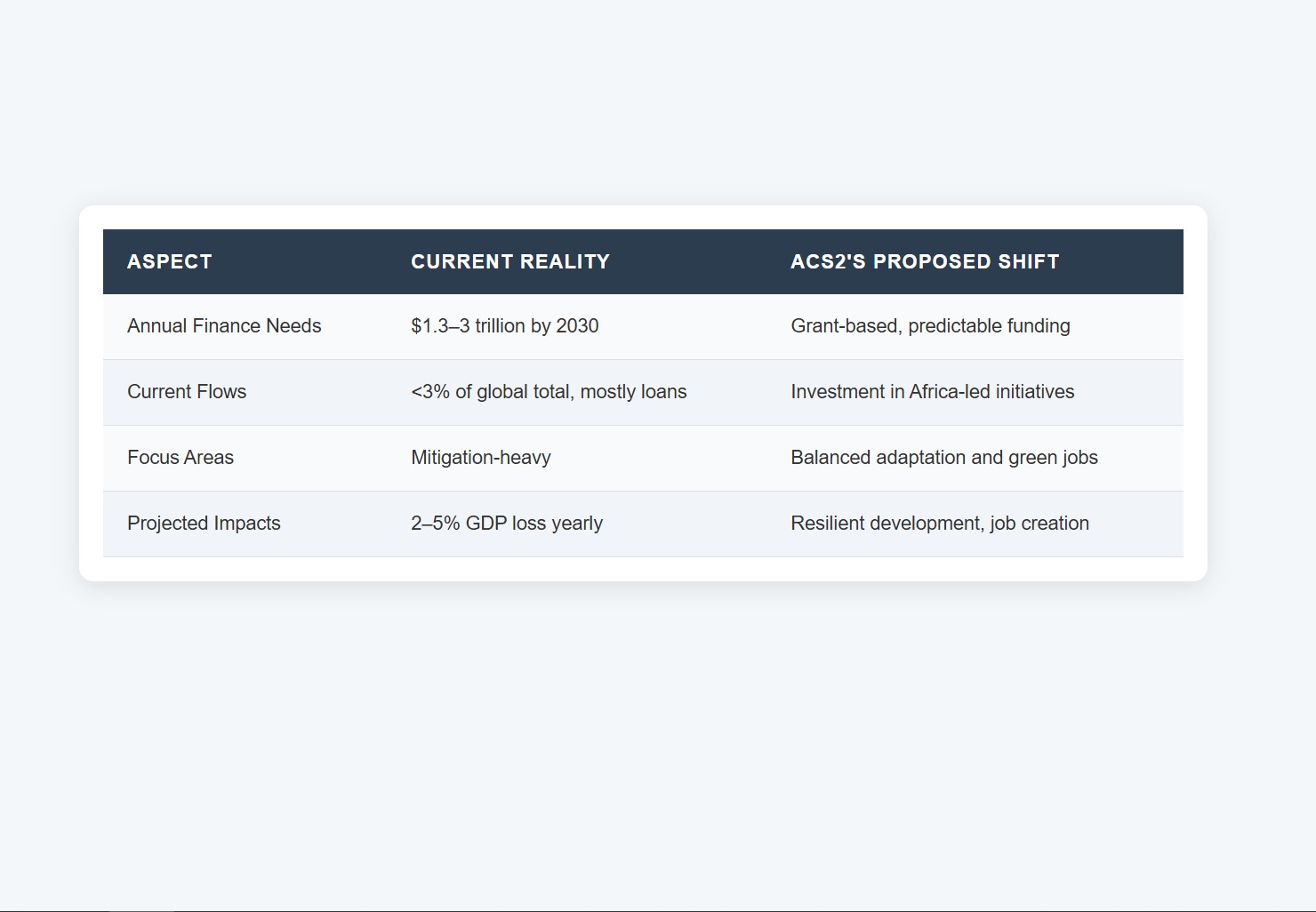Click the word 'Africa-led' in the table

coord(949,392)
